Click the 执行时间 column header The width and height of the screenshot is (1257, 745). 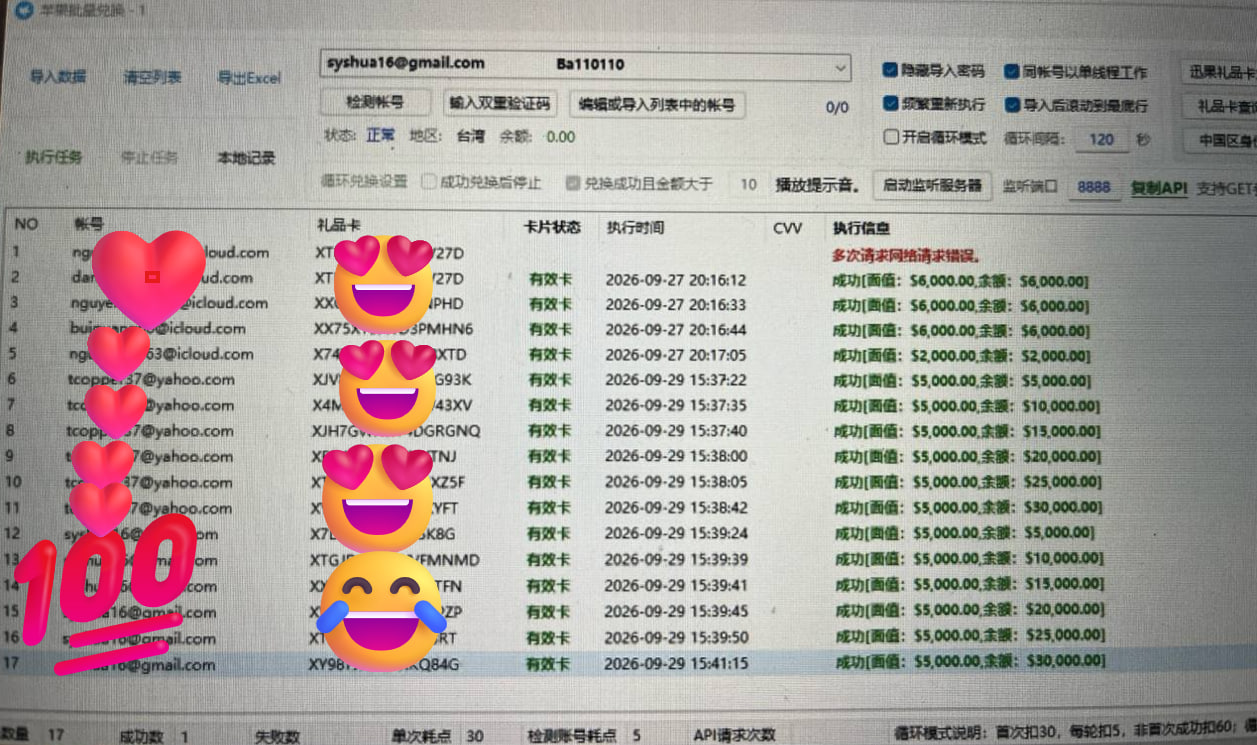[x=635, y=228]
